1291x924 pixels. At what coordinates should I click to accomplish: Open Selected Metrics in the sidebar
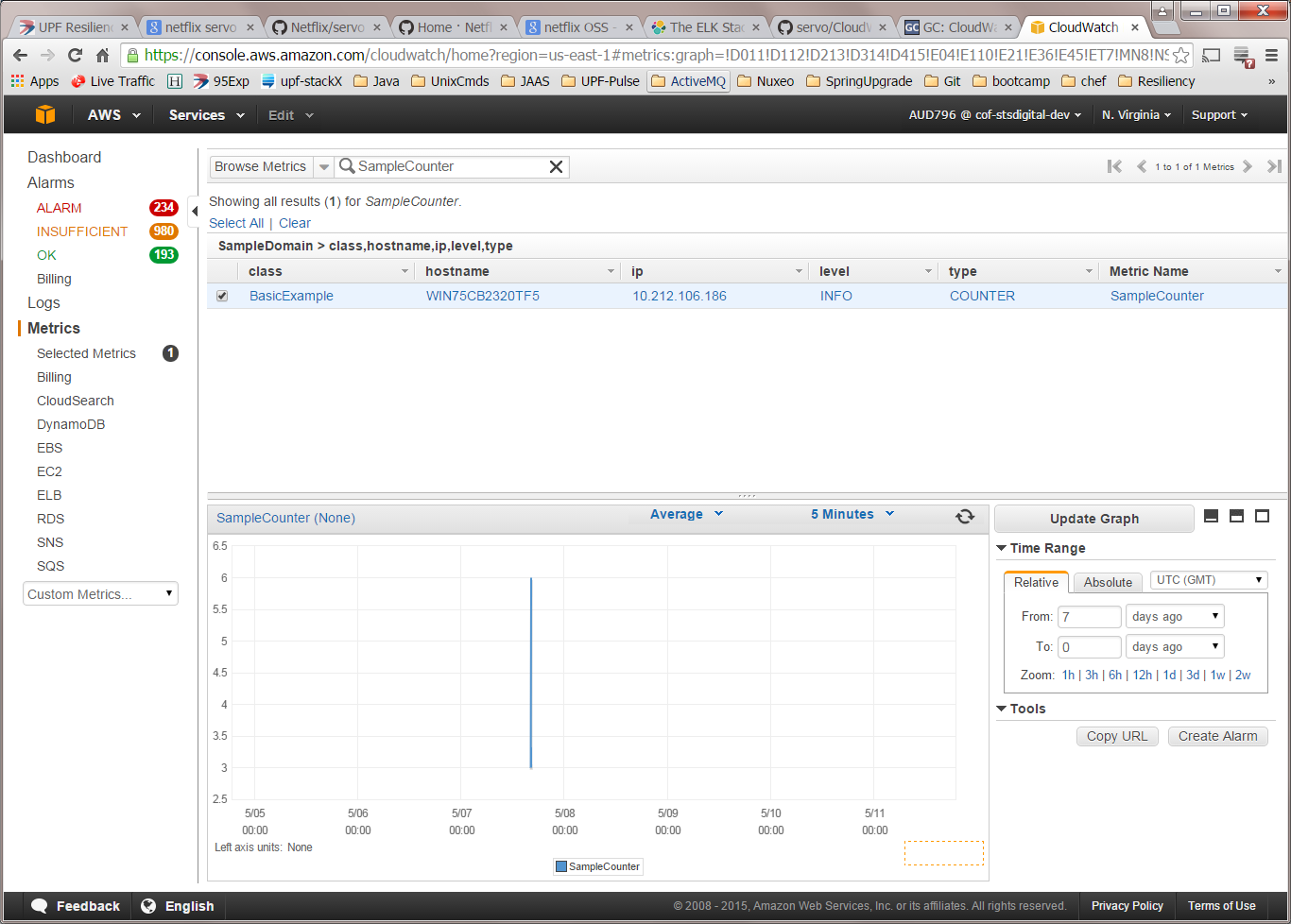click(x=86, y=353)
